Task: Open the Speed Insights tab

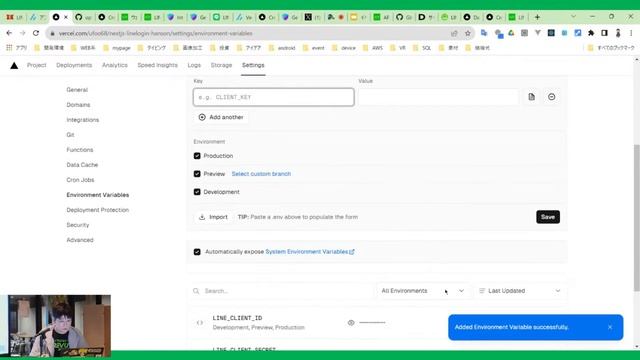Action: point(157,65)
